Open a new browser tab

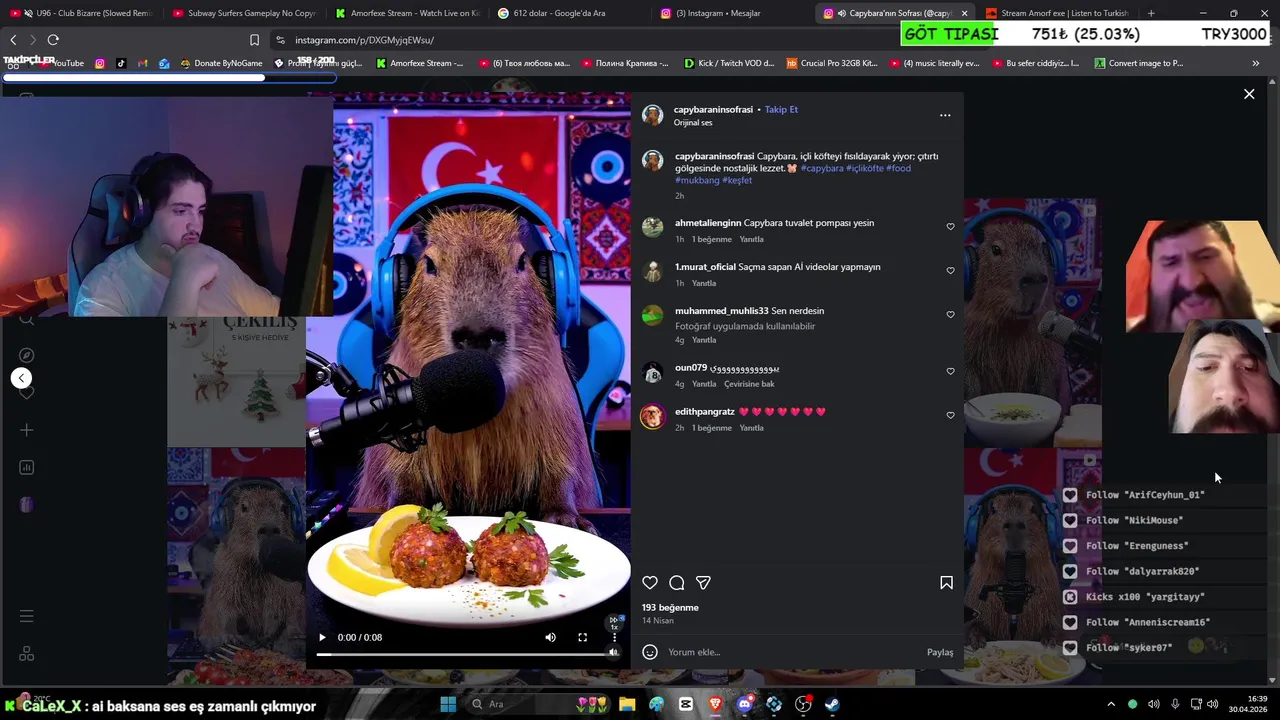pyautogui.click(x=1151, y=13)
